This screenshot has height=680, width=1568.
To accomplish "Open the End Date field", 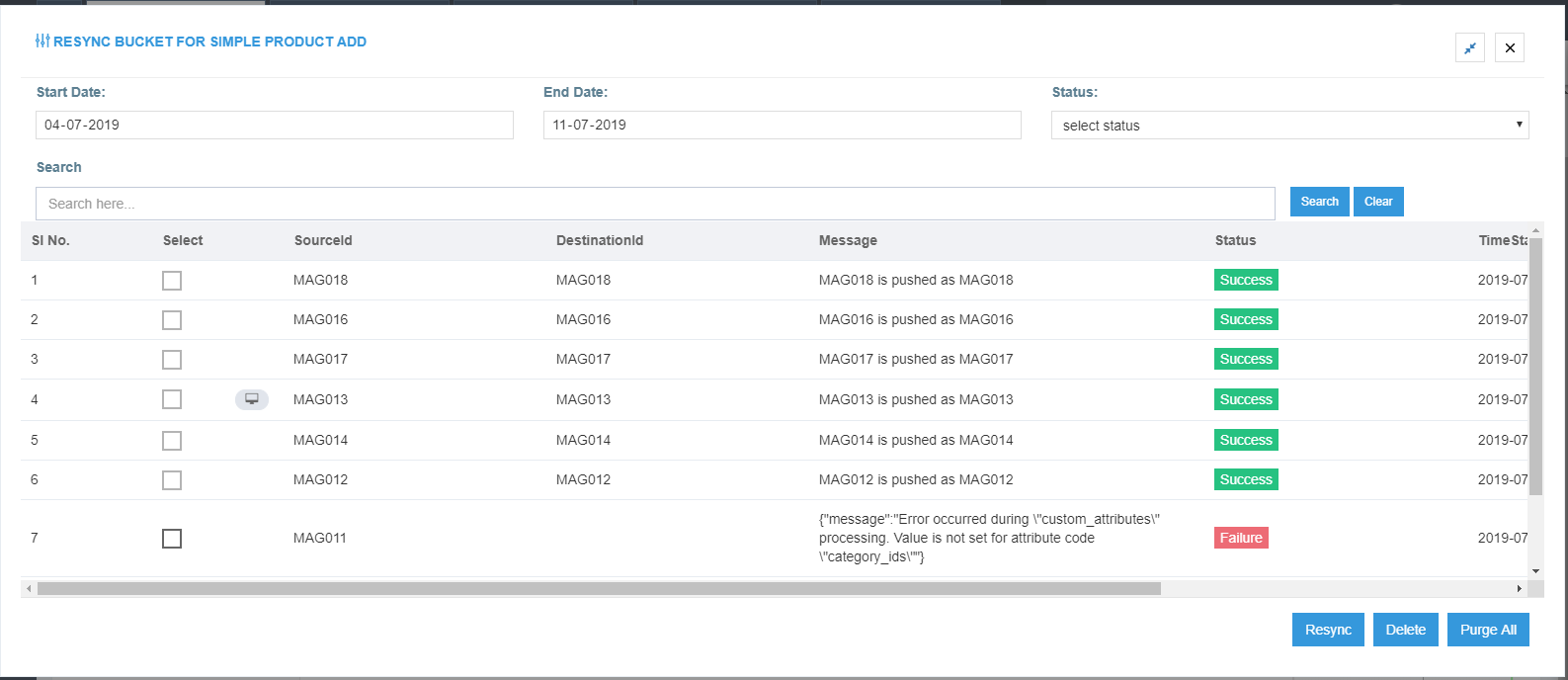I will [782, 126].
